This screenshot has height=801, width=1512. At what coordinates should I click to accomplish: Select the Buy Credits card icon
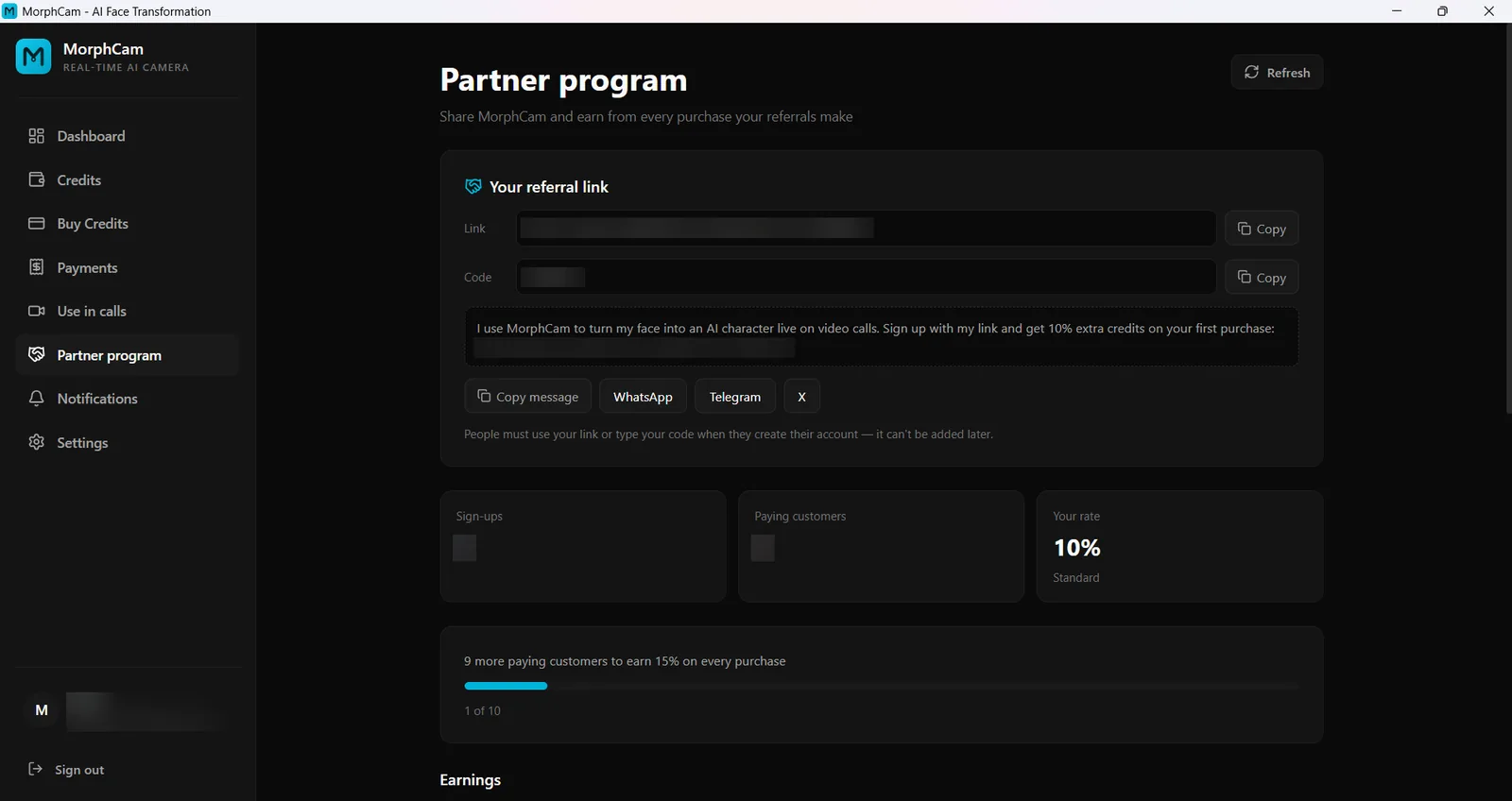pos(37,224)
